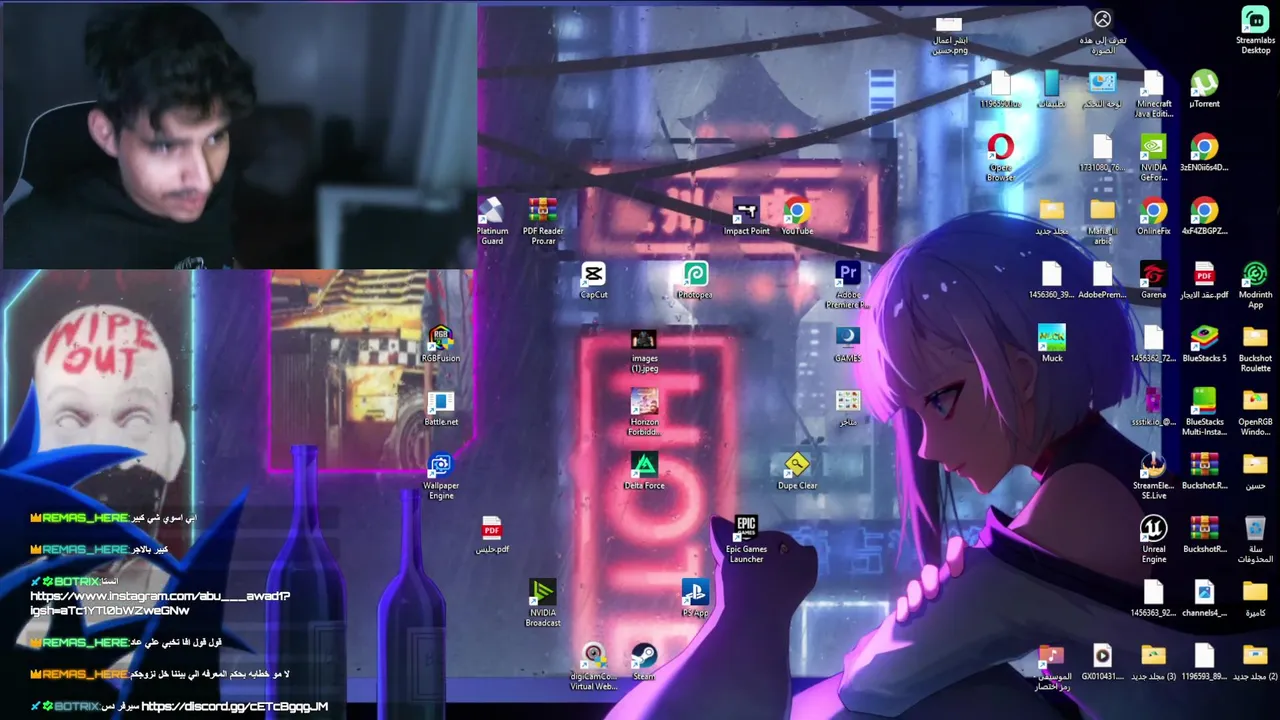Open the Dupe Clear icon
The width and height of the screenshot is (1280, 720).
click(797, 471)
